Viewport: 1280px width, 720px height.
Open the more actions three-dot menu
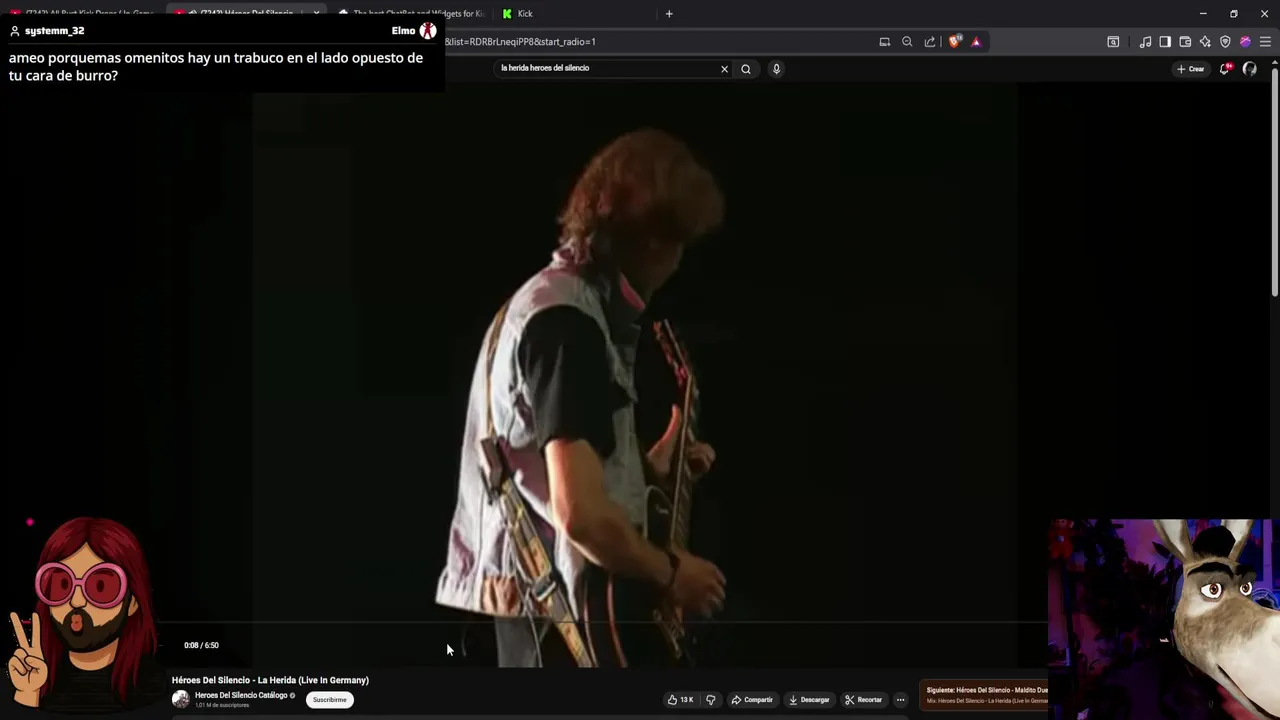900,700
